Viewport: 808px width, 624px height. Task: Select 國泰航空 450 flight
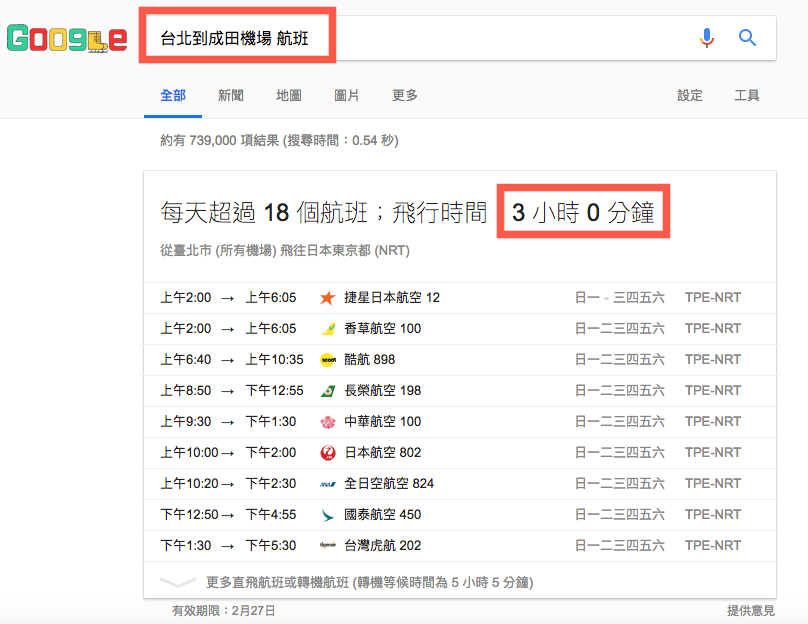[x=460, y=514]
